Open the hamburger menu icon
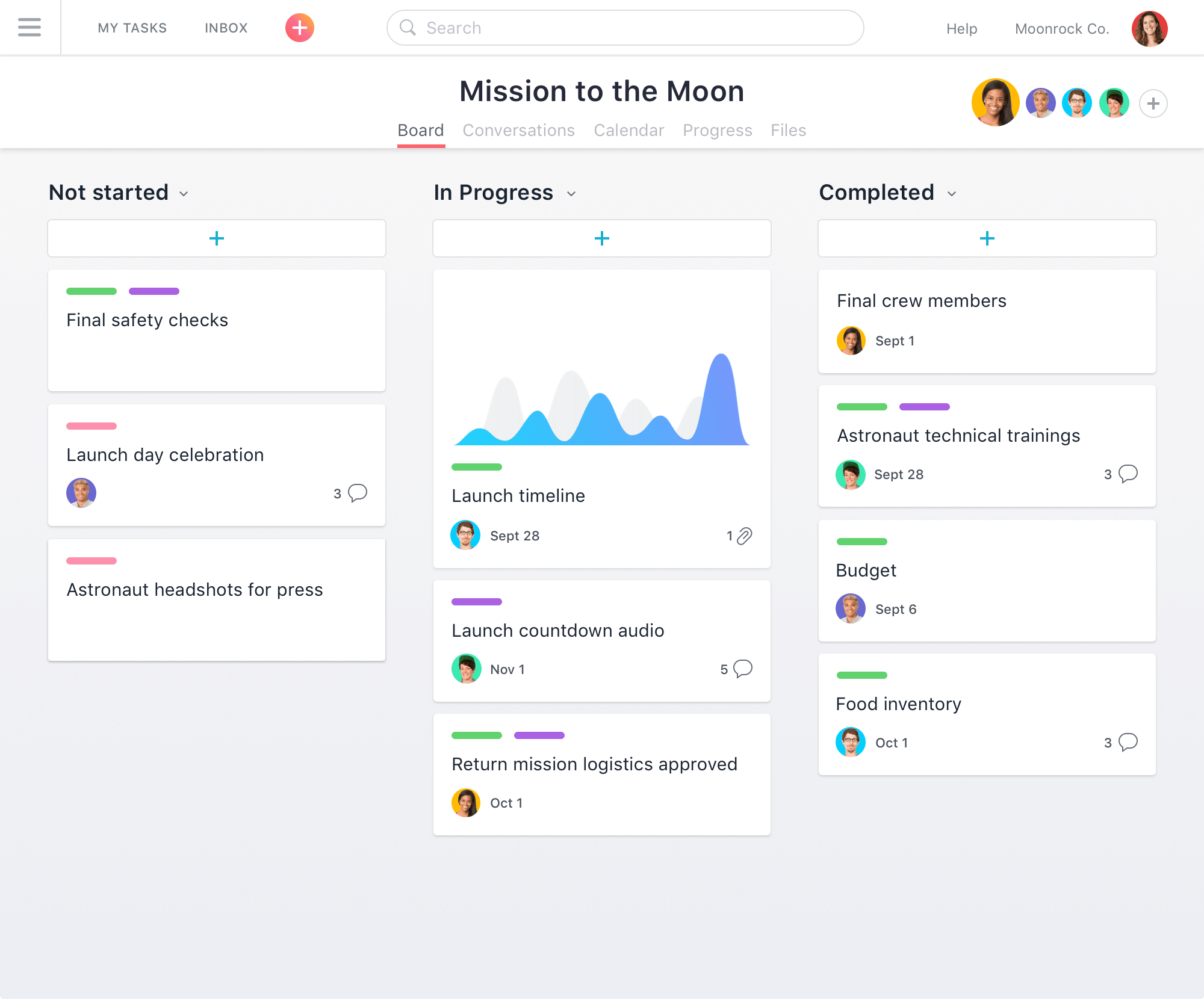 click(x=30, y=27)
